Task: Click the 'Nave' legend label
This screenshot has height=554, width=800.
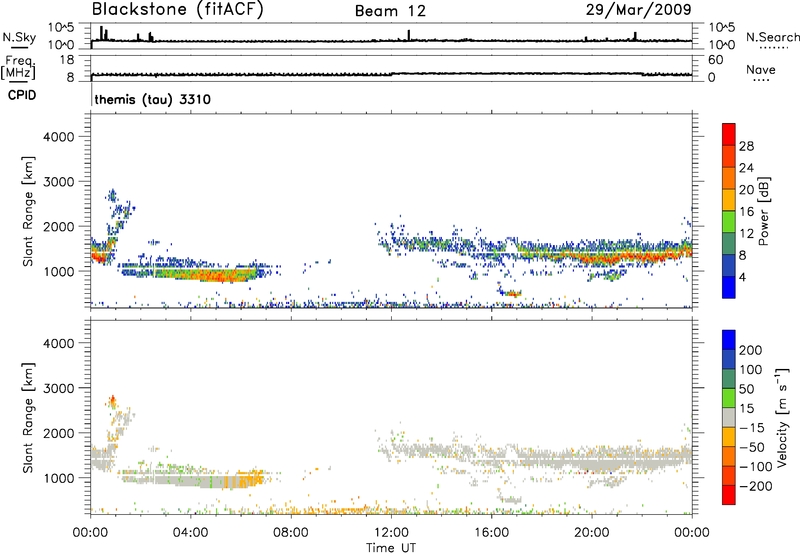Action: point(761,69)
